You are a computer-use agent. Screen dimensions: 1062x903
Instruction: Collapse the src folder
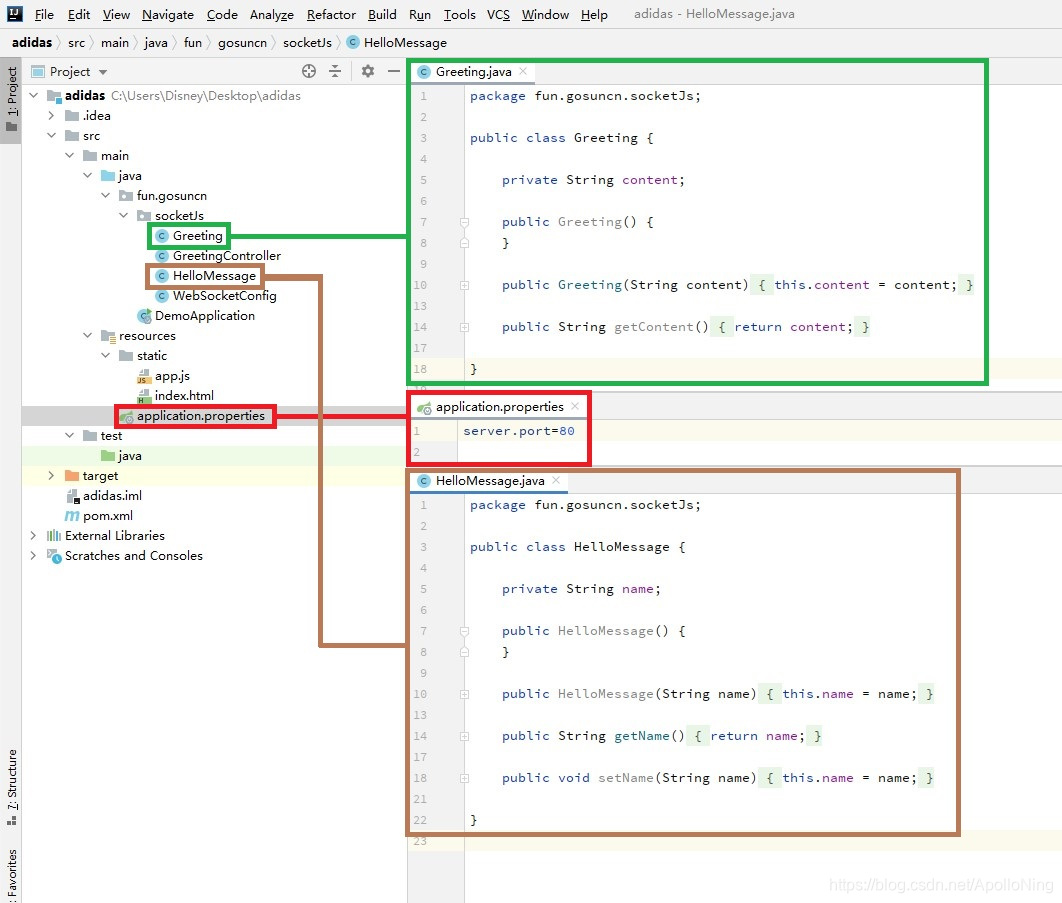coord(51,135)
